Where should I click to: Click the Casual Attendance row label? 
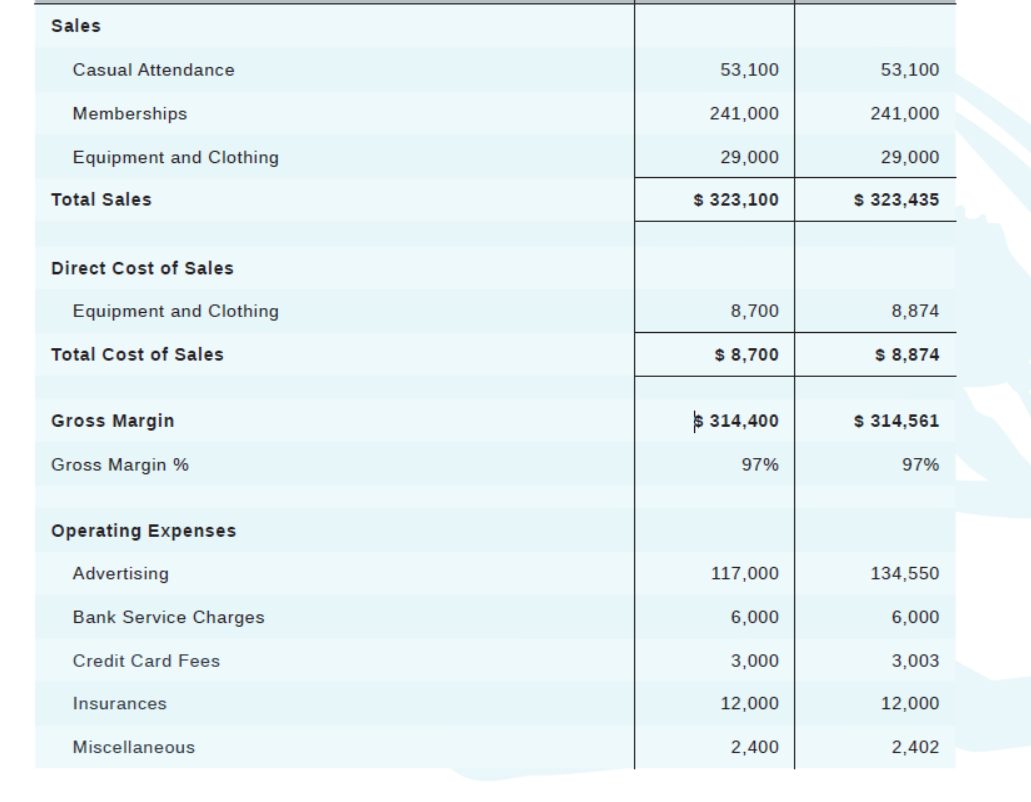pos(132,70)
